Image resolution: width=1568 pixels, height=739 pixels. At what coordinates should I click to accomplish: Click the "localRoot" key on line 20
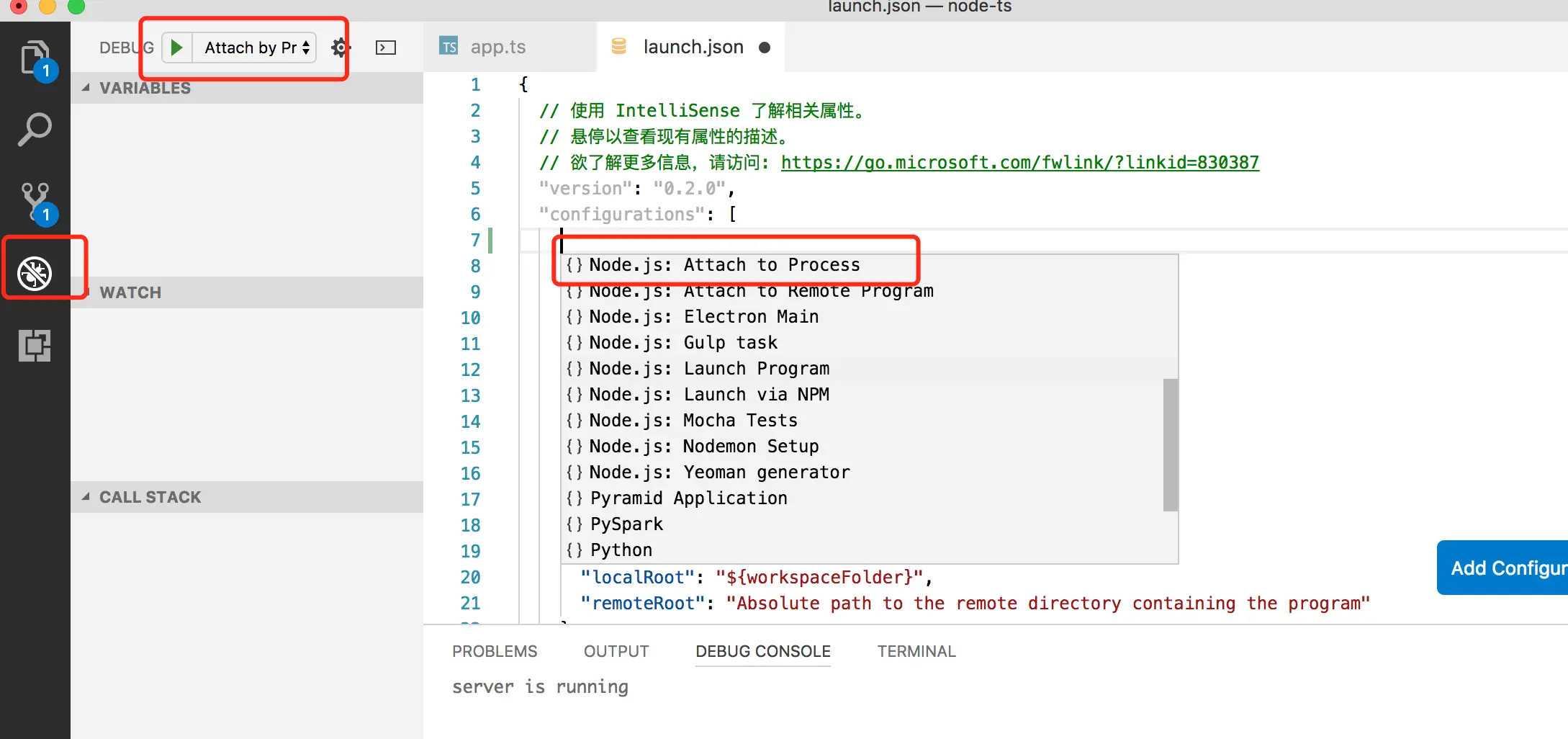pos(638,578)
